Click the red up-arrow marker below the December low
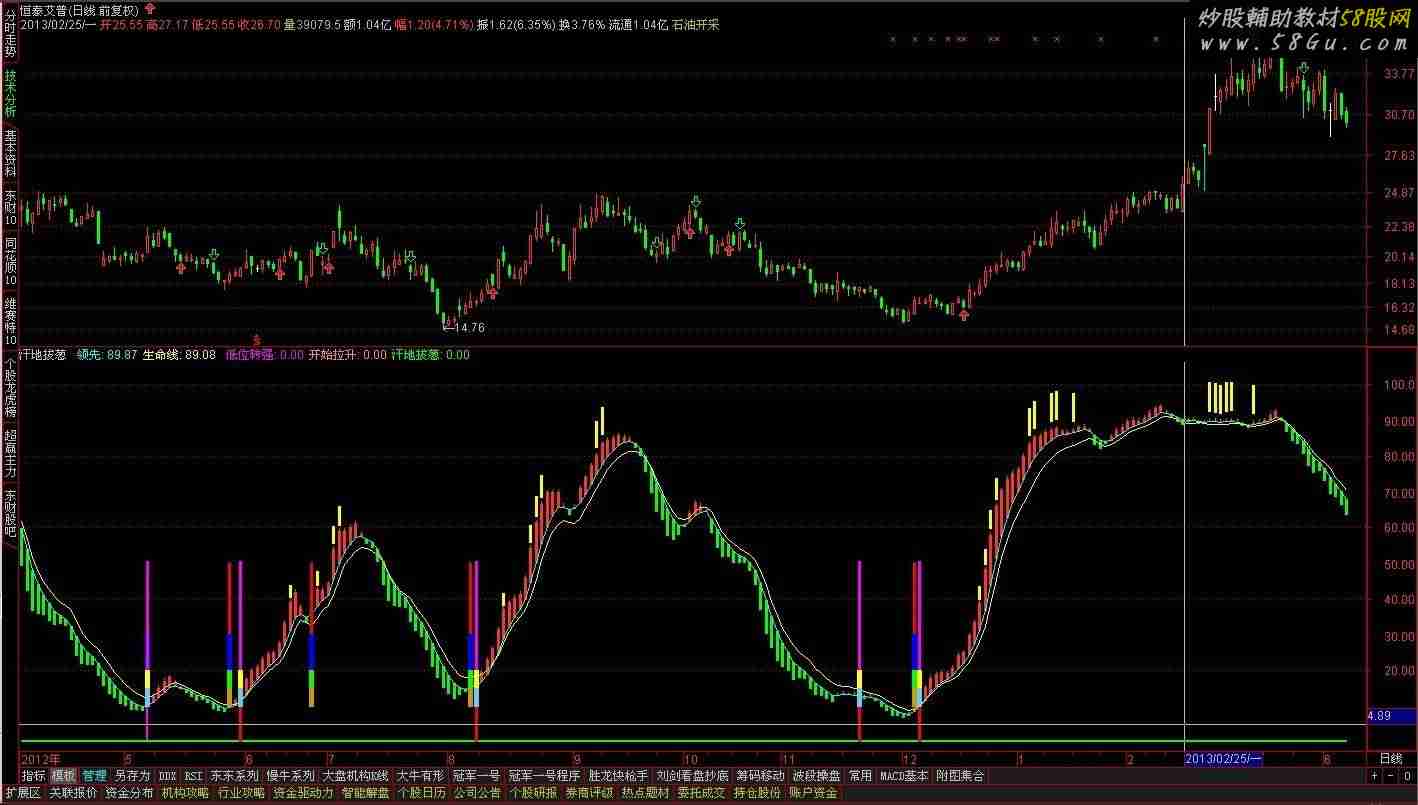This screenshot has width=1418, height=805. point(964,315)
